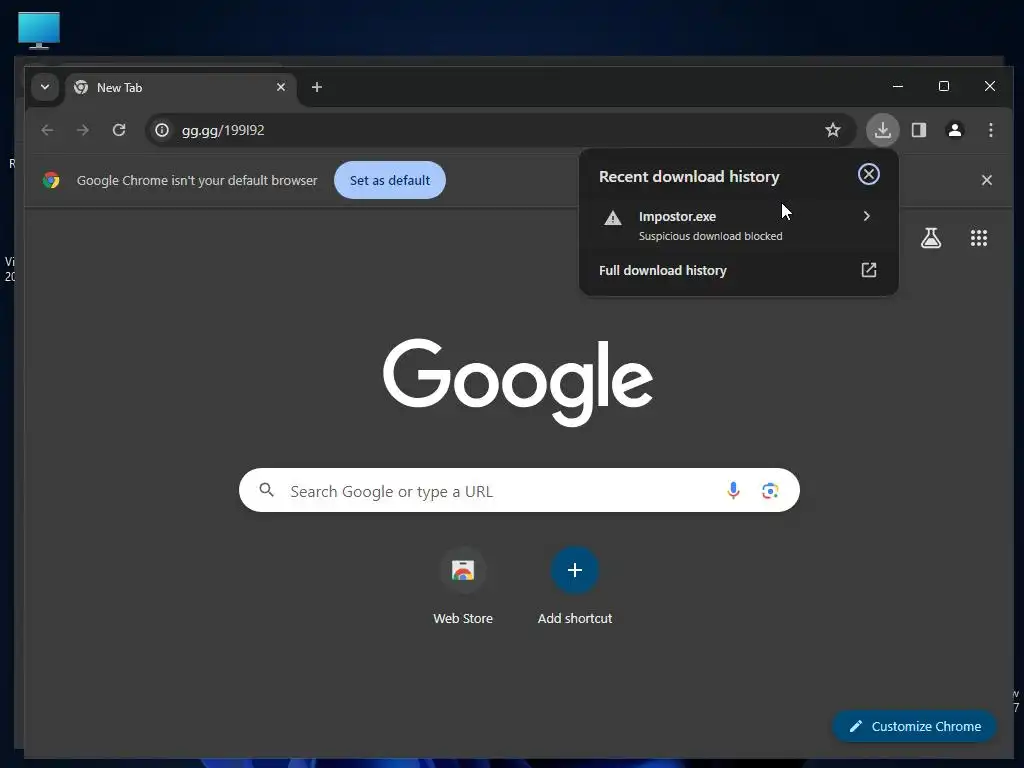Image resolution: width=1024 pixels, height=768 pixels.
Task: Open the This PC desktop icon
Action: click(x=39, y=31)
